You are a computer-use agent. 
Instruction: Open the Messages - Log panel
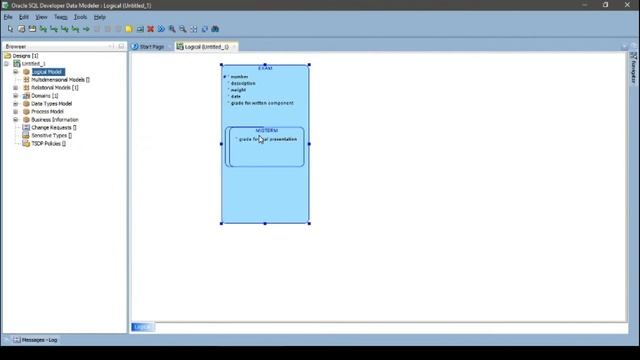click(x=36, y=340)
